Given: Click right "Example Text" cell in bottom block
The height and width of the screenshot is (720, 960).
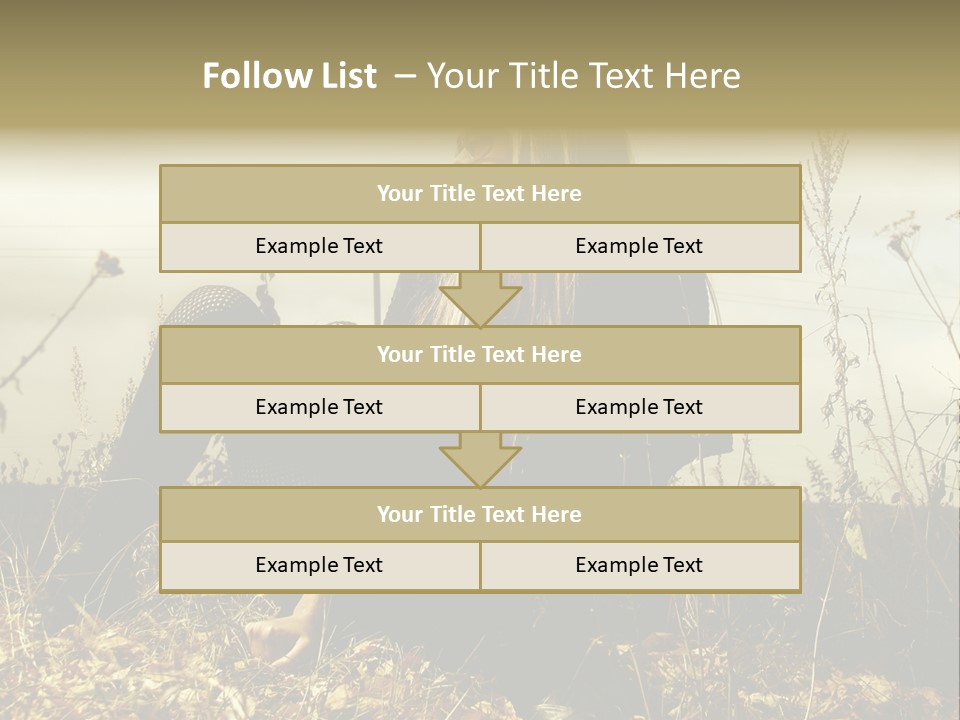Looking at the screenshot, I should click(x=639, y=566).
